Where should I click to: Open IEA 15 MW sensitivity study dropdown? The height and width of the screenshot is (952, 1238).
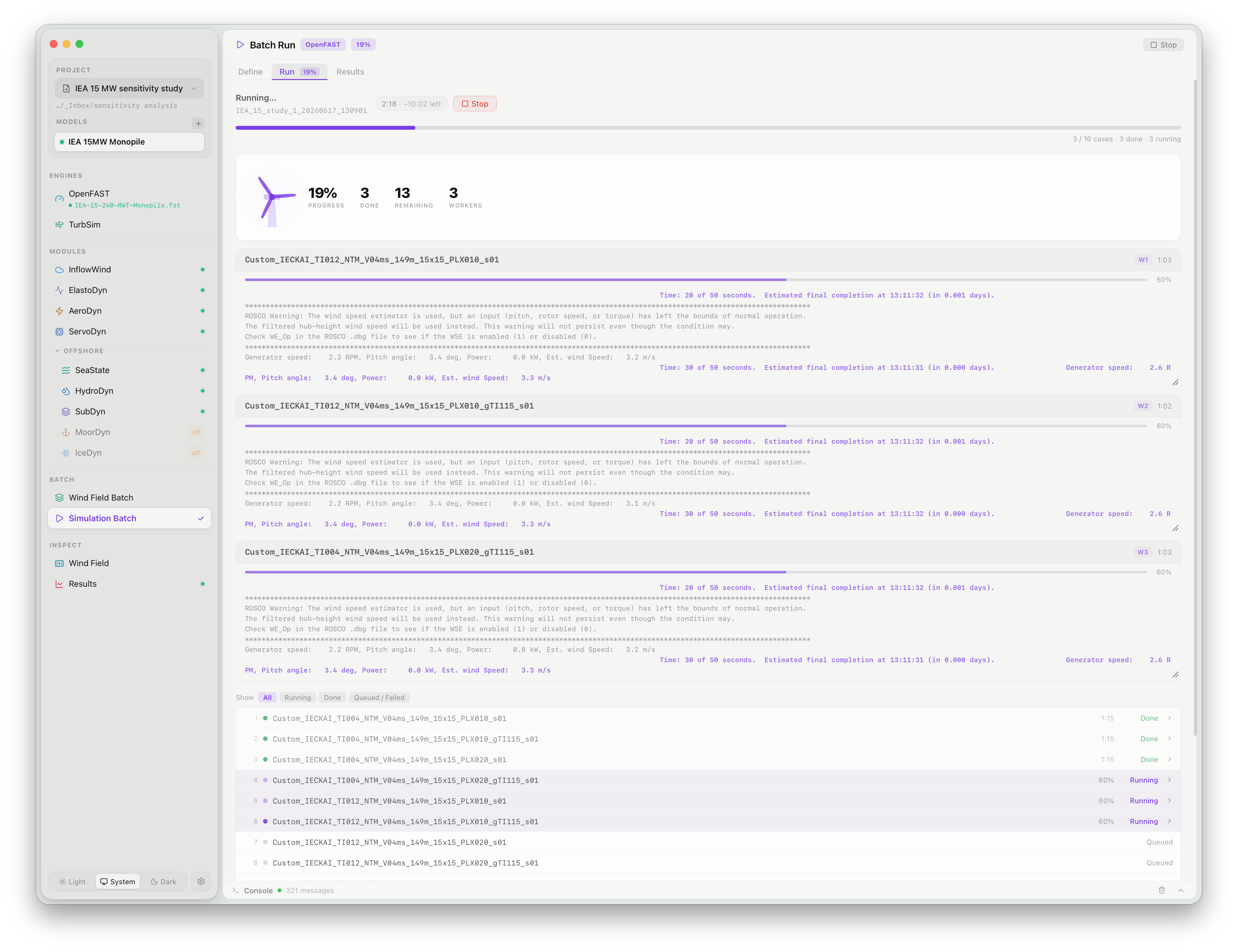click(129, 88)
